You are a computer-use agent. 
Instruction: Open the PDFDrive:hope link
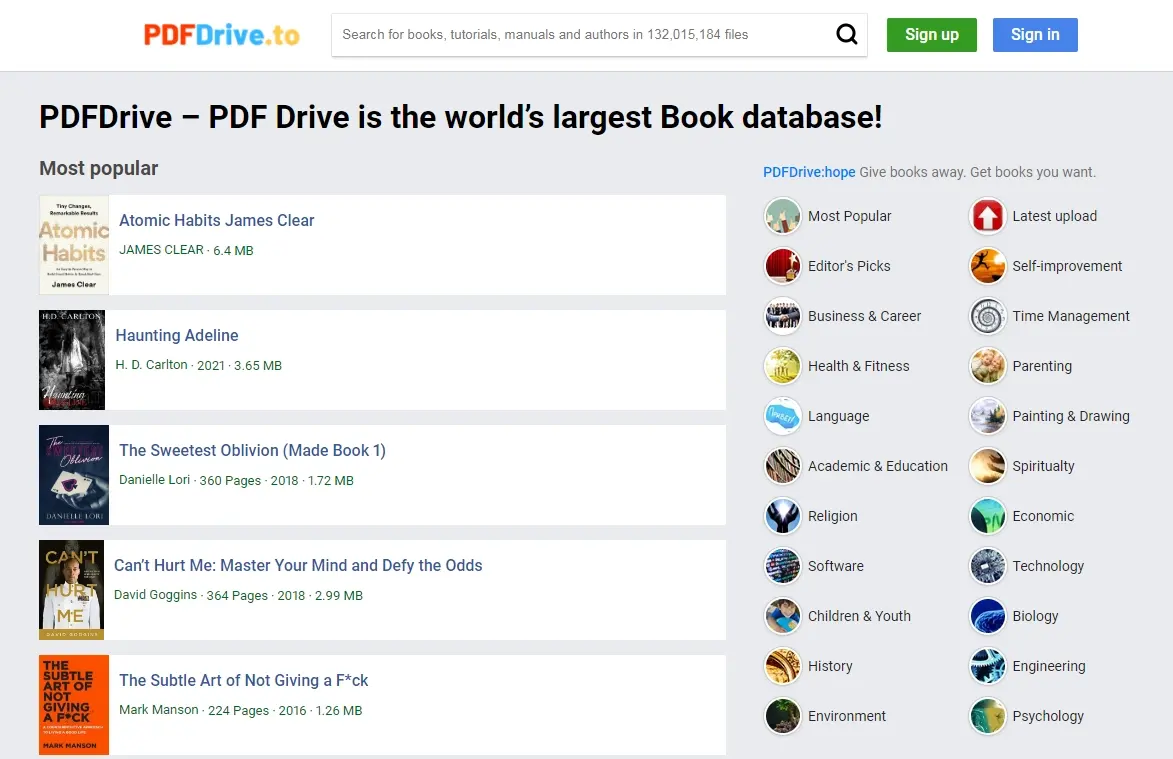[808, 171]
